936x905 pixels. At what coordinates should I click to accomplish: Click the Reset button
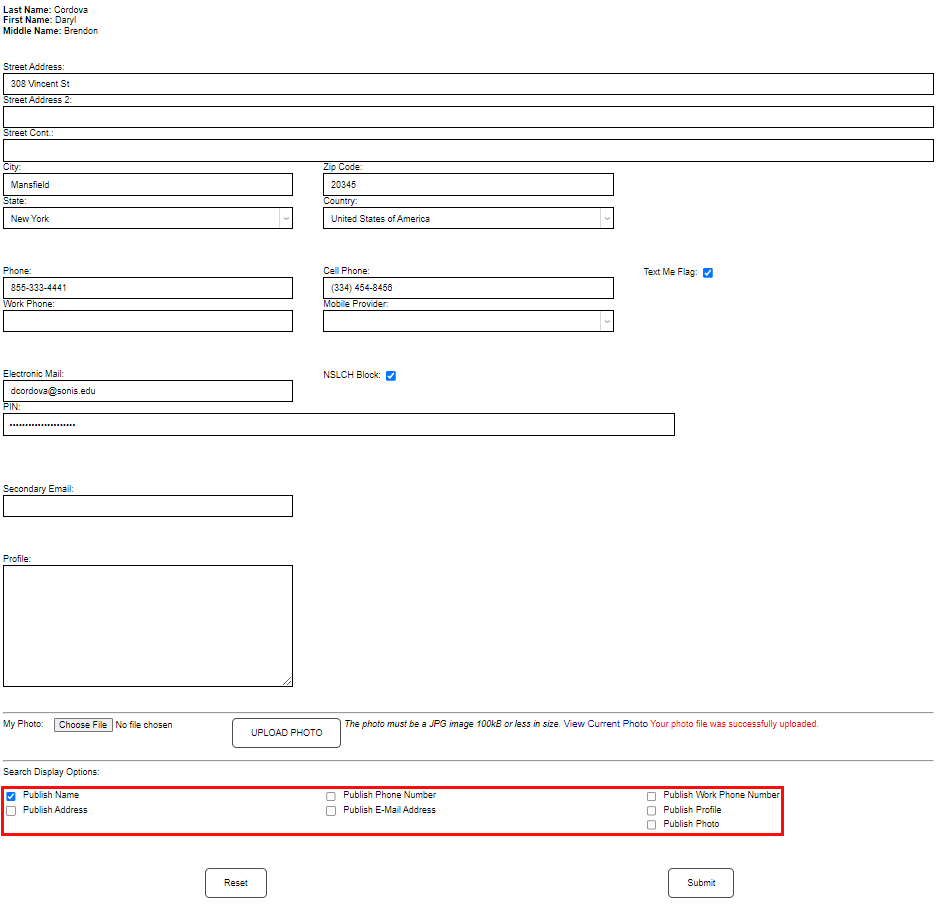coord(235,882)
